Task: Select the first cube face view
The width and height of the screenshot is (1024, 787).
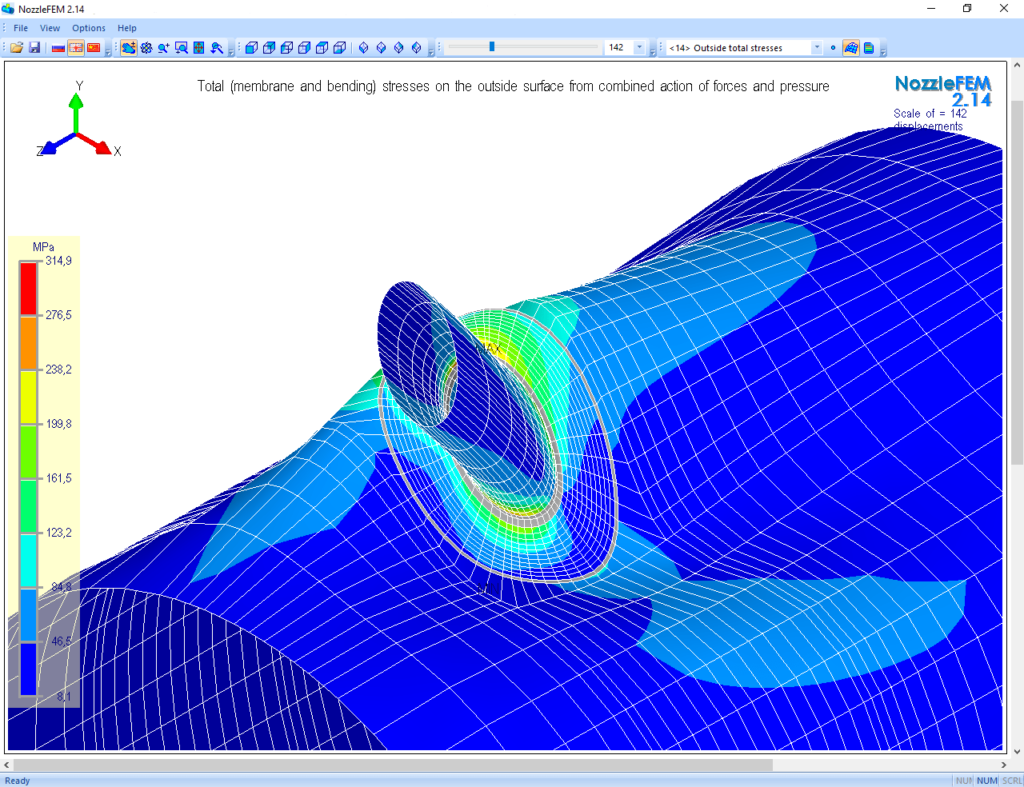Action: click(x=251, y=48)
